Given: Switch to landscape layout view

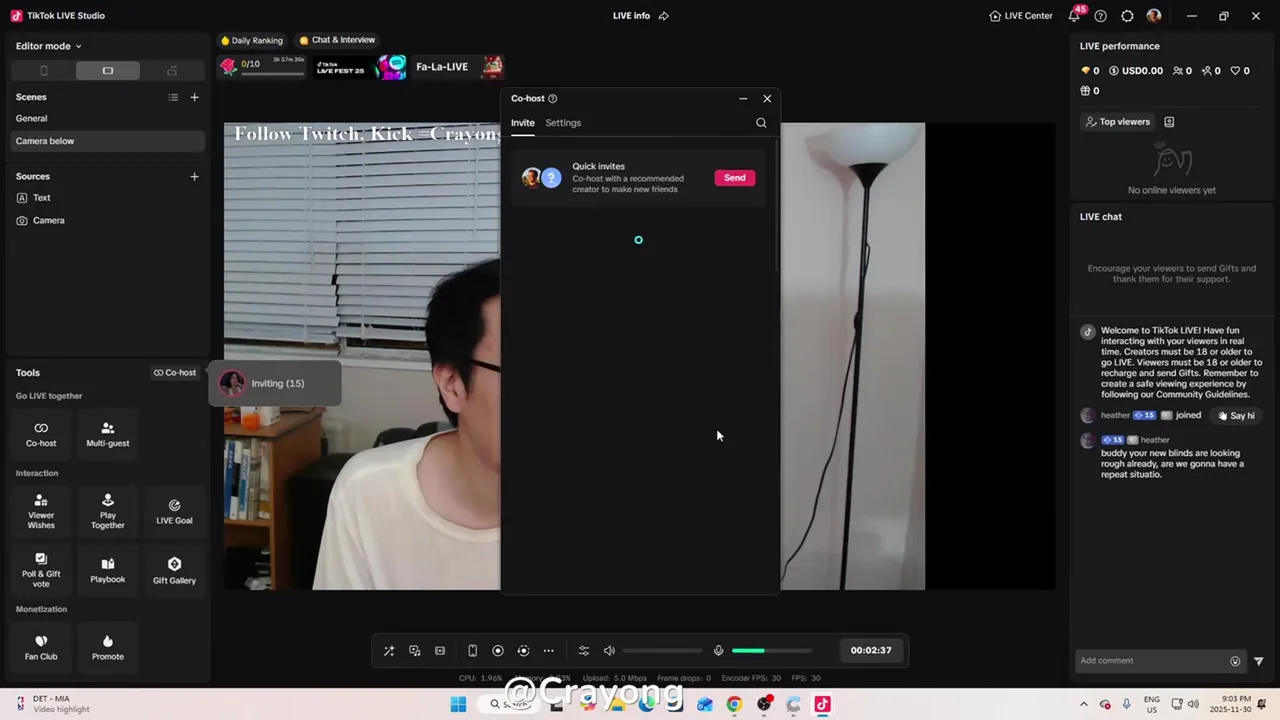Looking at the screenshot, I should tap(108, 71).
